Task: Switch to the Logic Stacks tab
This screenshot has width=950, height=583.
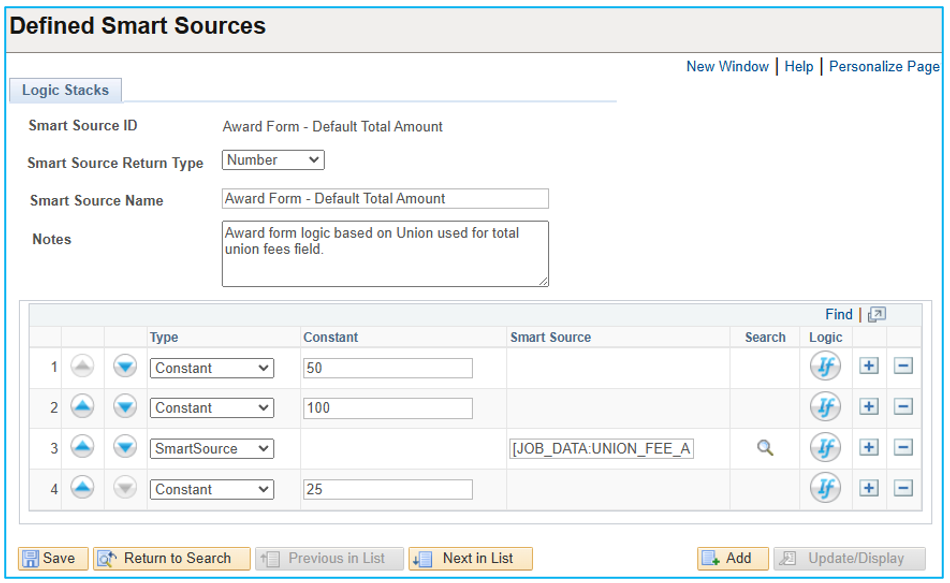Action: coord(65,90)
